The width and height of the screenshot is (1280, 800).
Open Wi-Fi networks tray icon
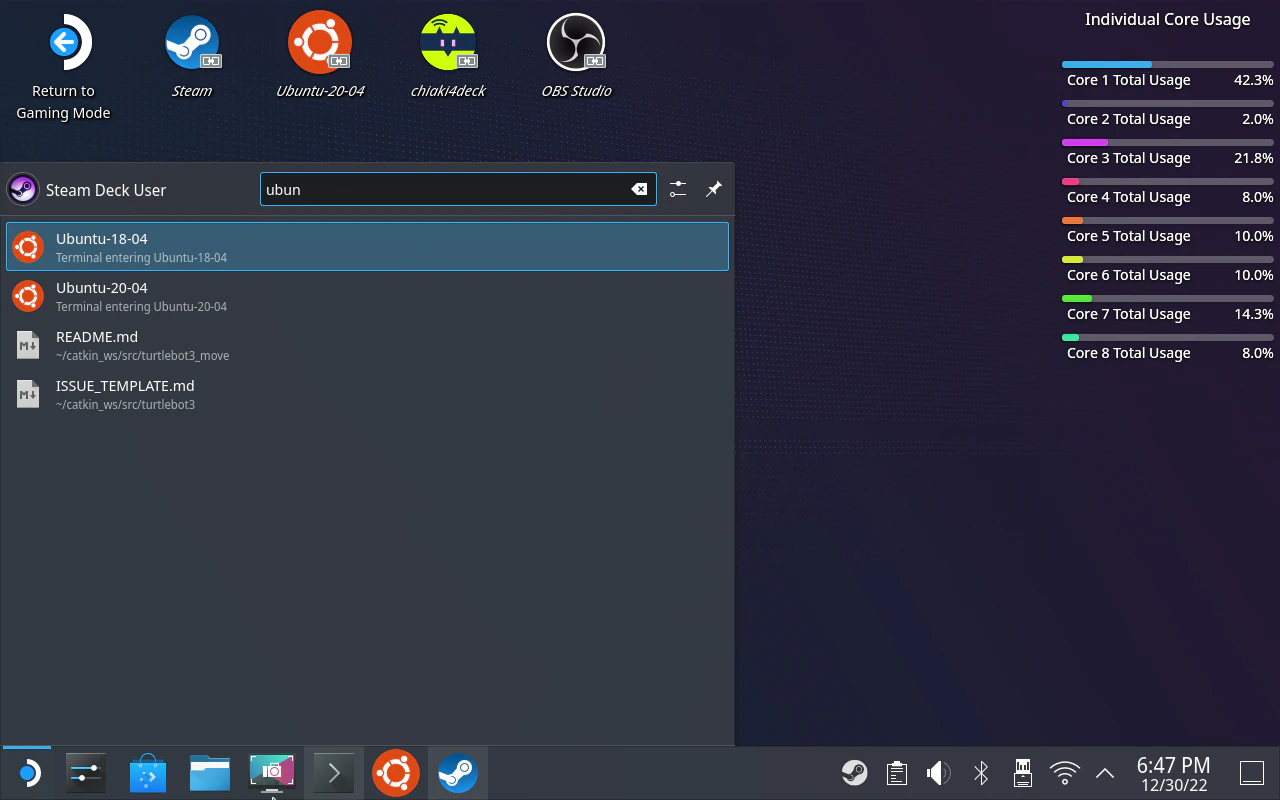coord(1065,772)
